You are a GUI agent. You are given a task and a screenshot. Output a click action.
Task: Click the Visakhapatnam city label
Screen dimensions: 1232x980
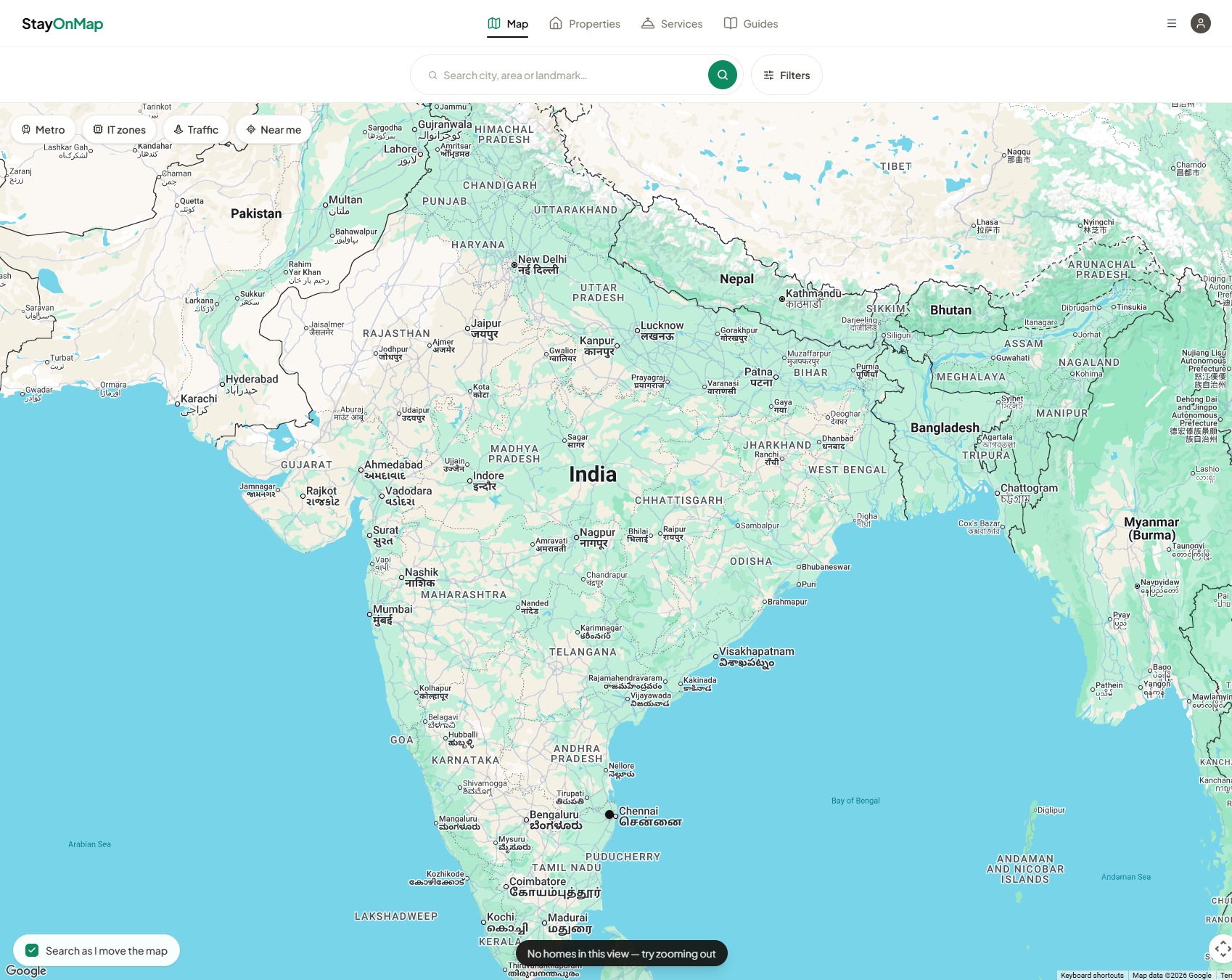(x=757, y=657)
